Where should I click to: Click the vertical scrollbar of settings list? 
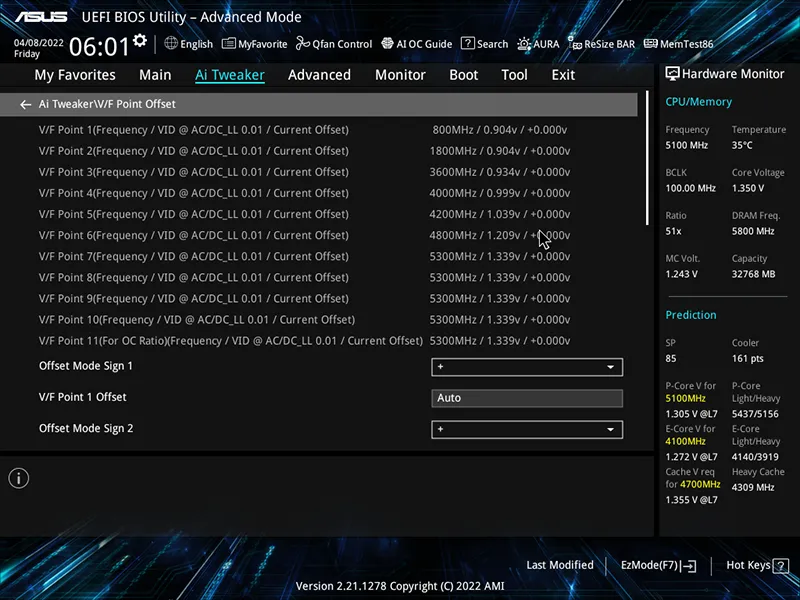click(647, 158)
